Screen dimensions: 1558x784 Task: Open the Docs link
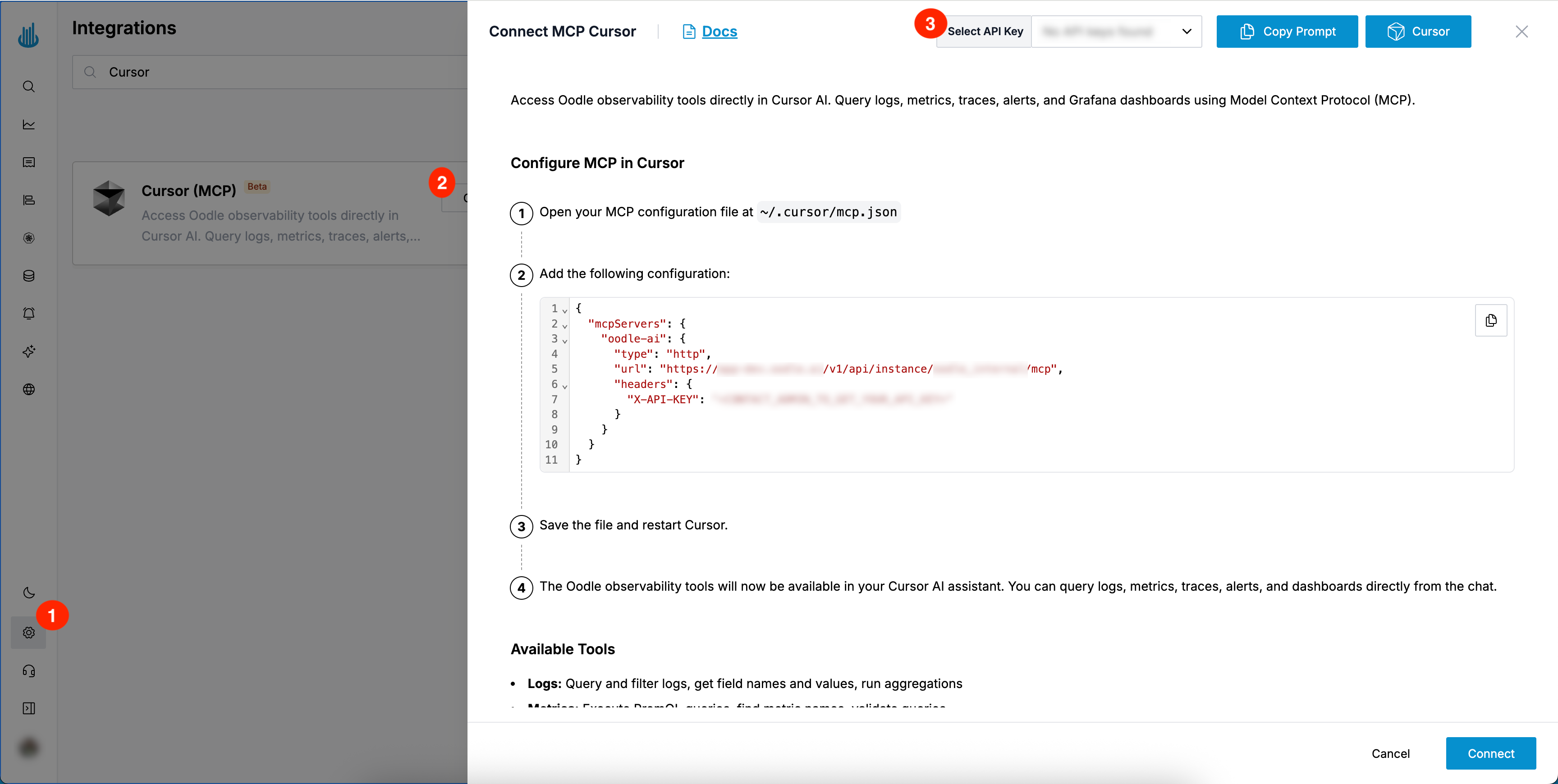point(719,32)
